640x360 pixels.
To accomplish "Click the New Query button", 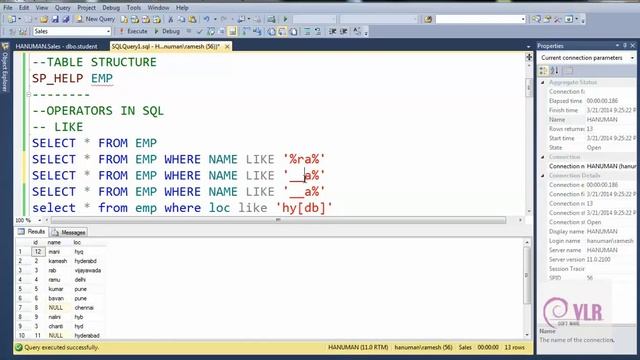I will click(x=96, y=19).
